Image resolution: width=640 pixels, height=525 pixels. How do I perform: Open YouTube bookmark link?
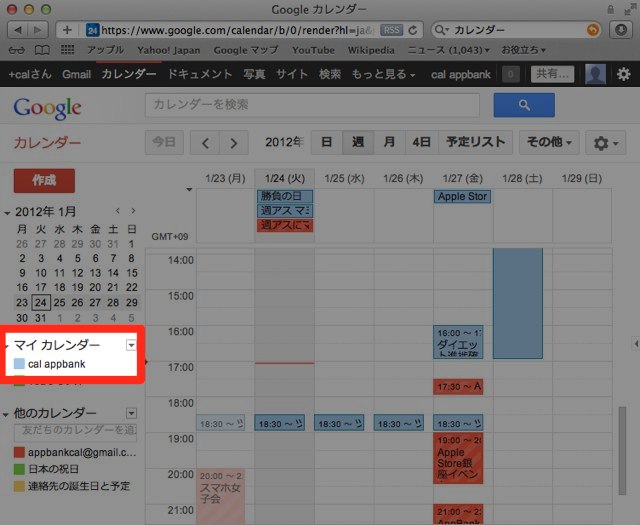point(313,50)
